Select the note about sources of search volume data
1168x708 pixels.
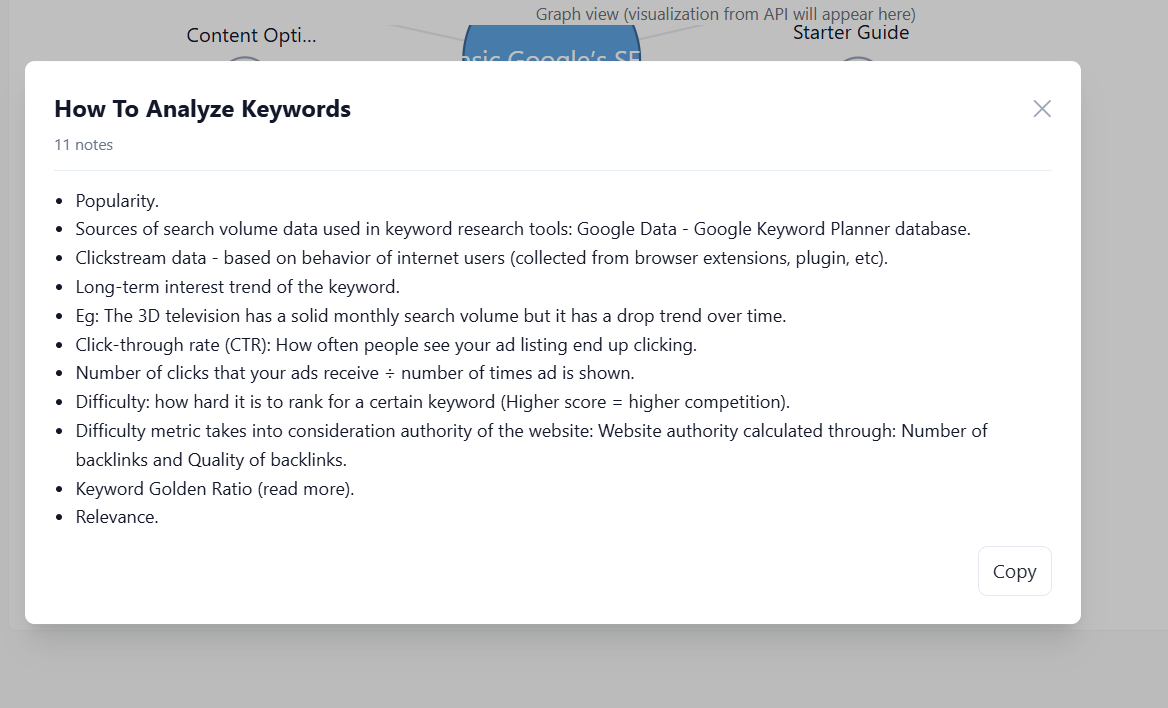tap(523, 229)
